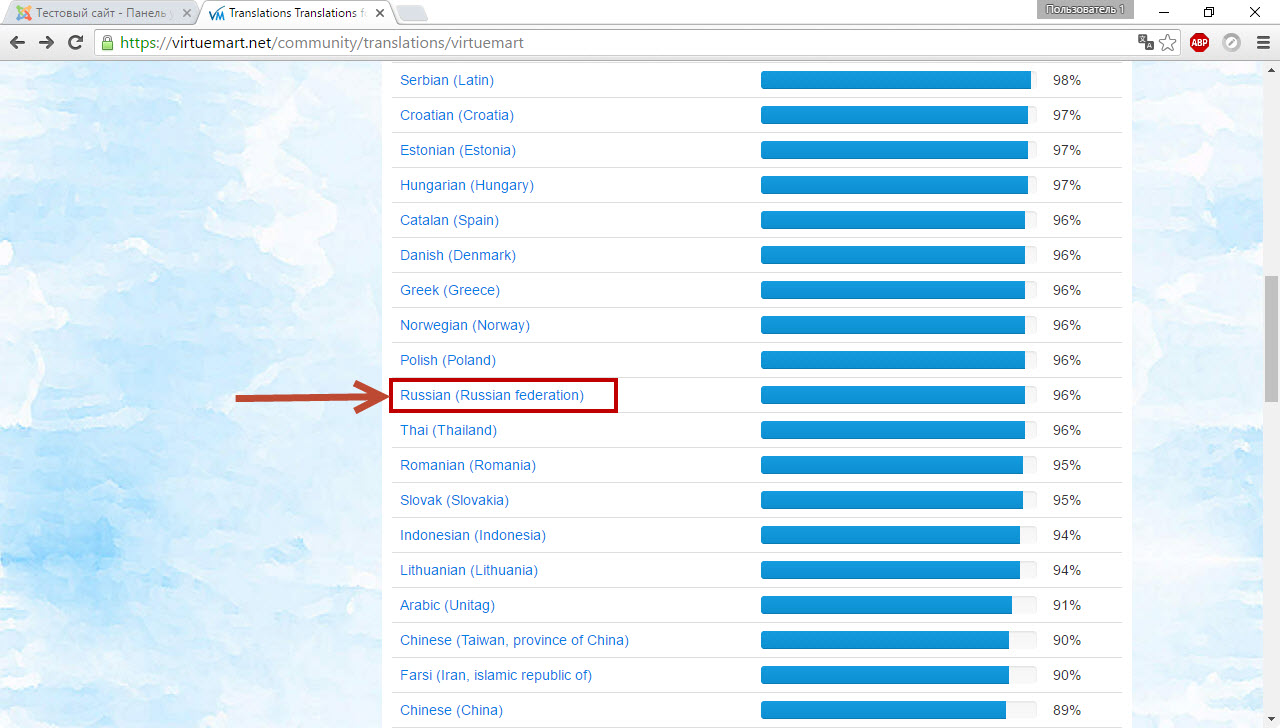Click the browser back arrow

pos(17,43)
